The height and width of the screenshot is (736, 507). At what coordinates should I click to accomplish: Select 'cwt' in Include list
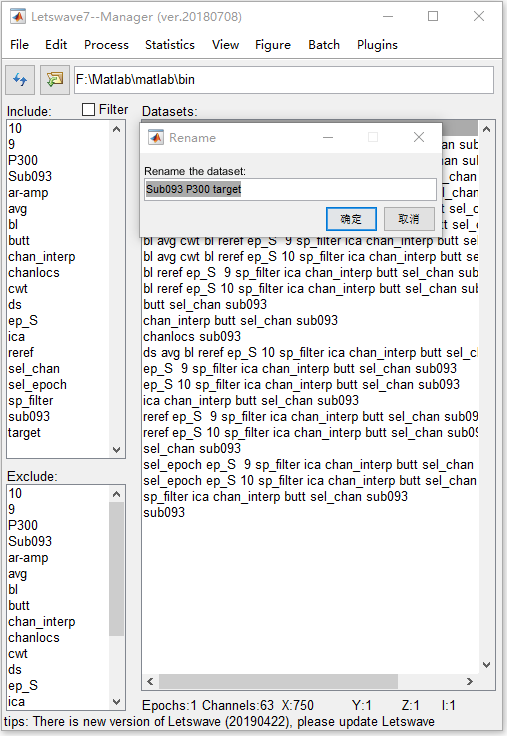click(x=18, y=289)
